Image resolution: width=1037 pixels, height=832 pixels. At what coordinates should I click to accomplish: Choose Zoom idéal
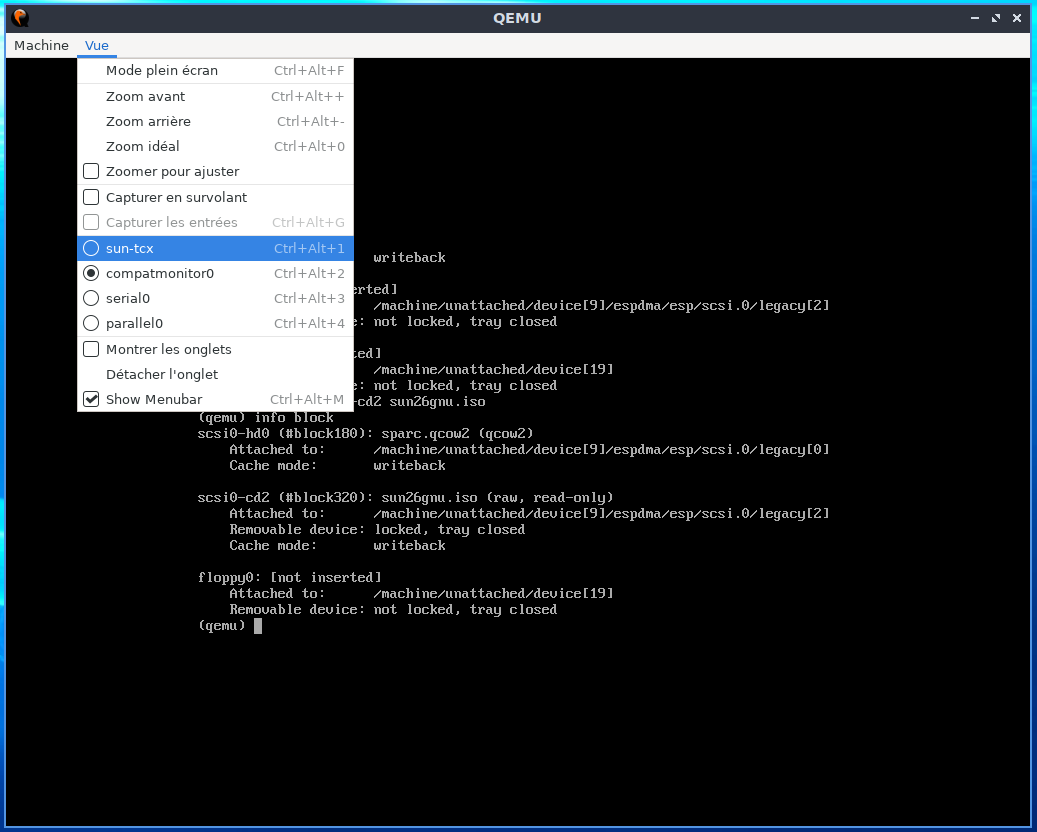pos(216,147)
